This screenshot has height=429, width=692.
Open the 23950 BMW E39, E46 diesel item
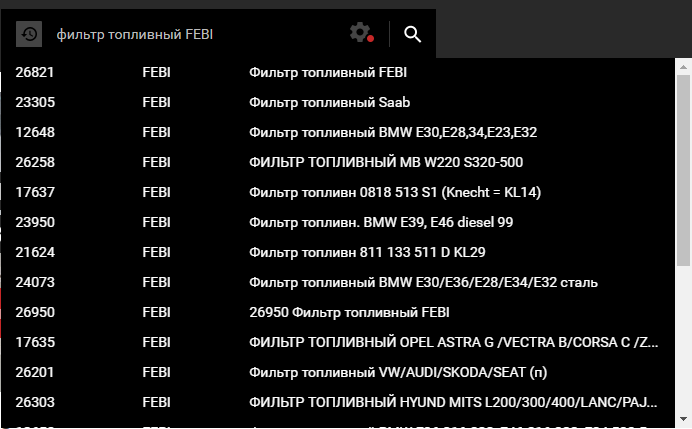tap(338, 222)
